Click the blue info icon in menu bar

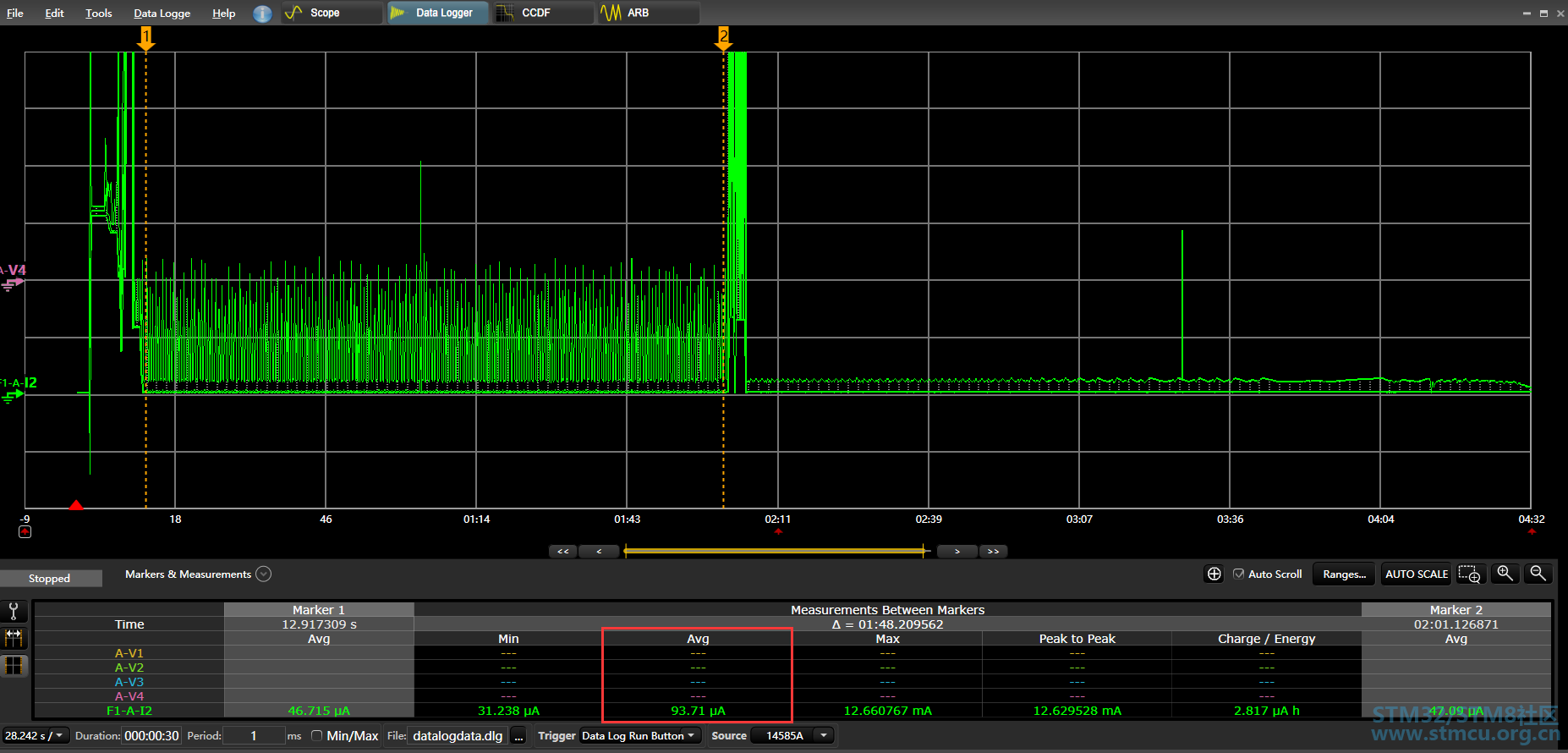coord(263,14)
